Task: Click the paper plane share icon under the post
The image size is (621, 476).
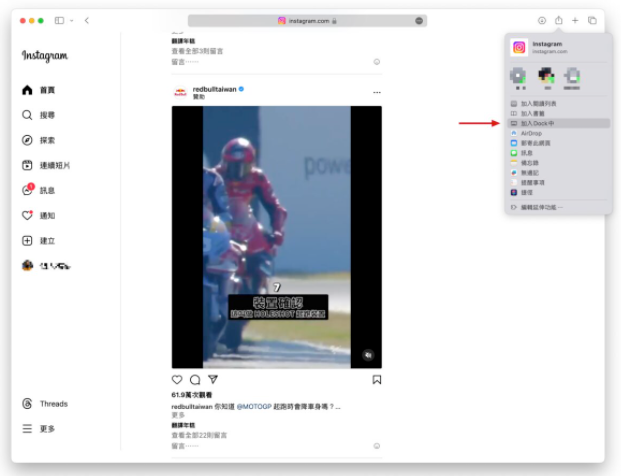Action: click(x=212, y=380)
